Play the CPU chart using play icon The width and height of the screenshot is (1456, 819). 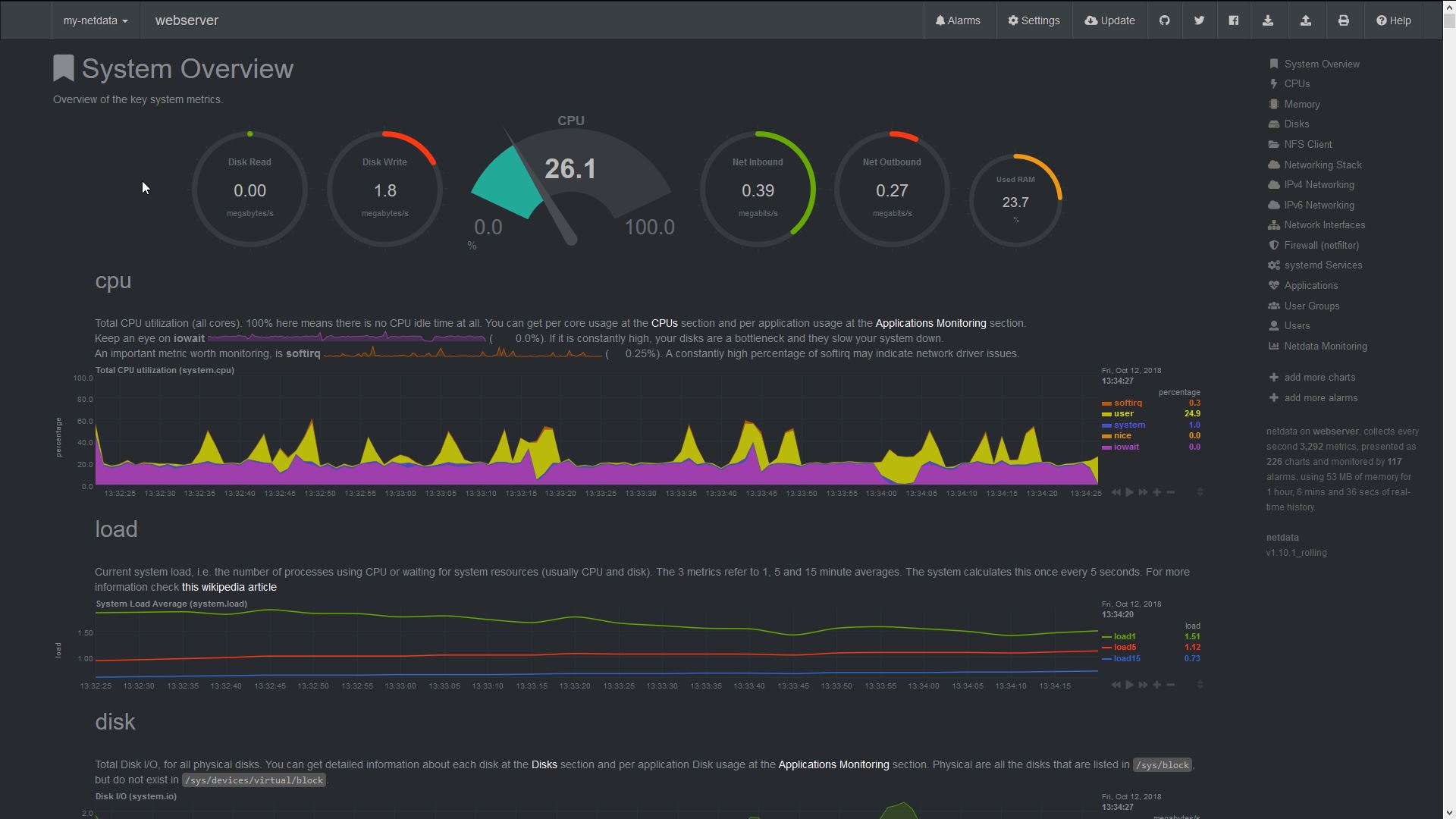(x=1129, y=492)
